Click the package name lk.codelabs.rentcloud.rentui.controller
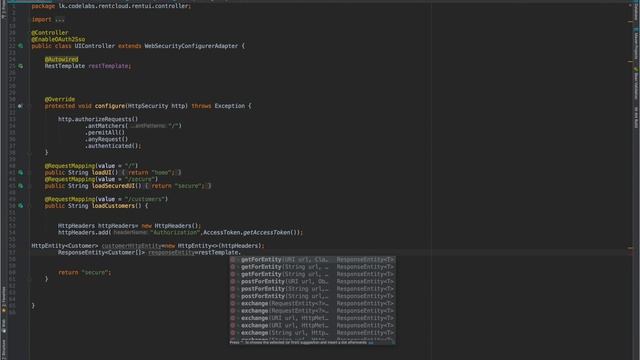Image resolution: width=640 pixels, height=360 pixels. [x=123, y=6]
